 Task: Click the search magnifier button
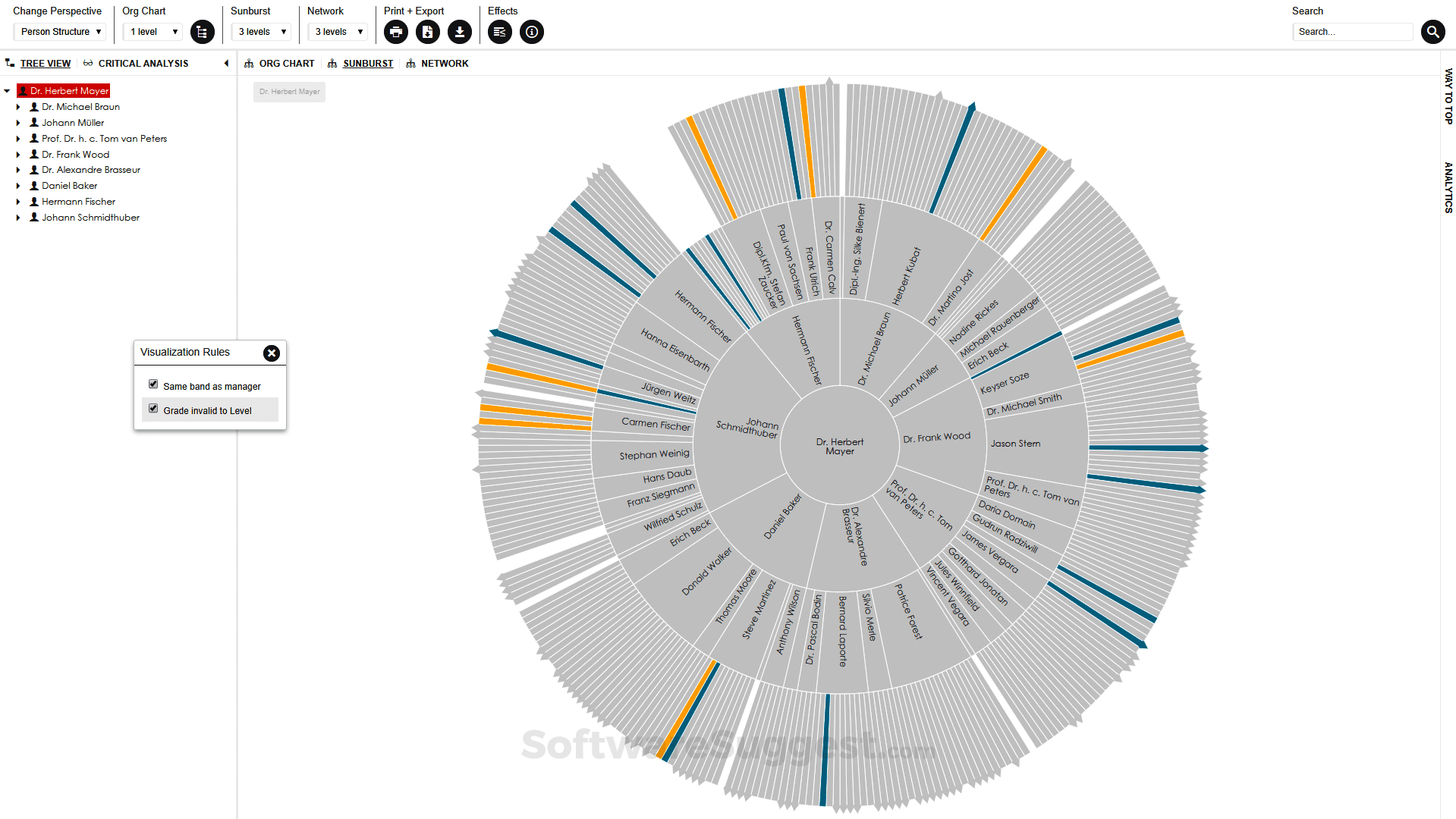(1432, 32)
